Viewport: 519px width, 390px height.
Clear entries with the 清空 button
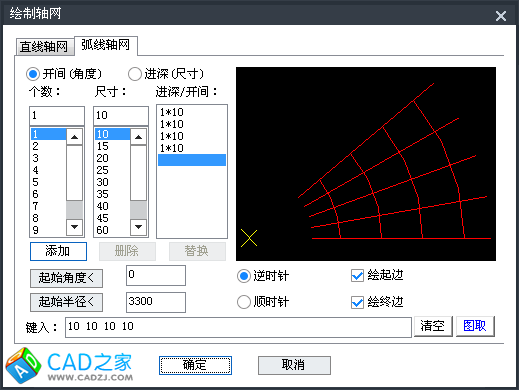tap(433, 326)
